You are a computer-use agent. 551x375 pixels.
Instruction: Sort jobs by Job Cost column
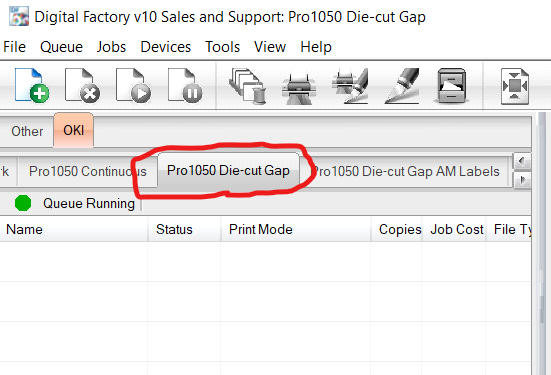(x=454, y=229)
